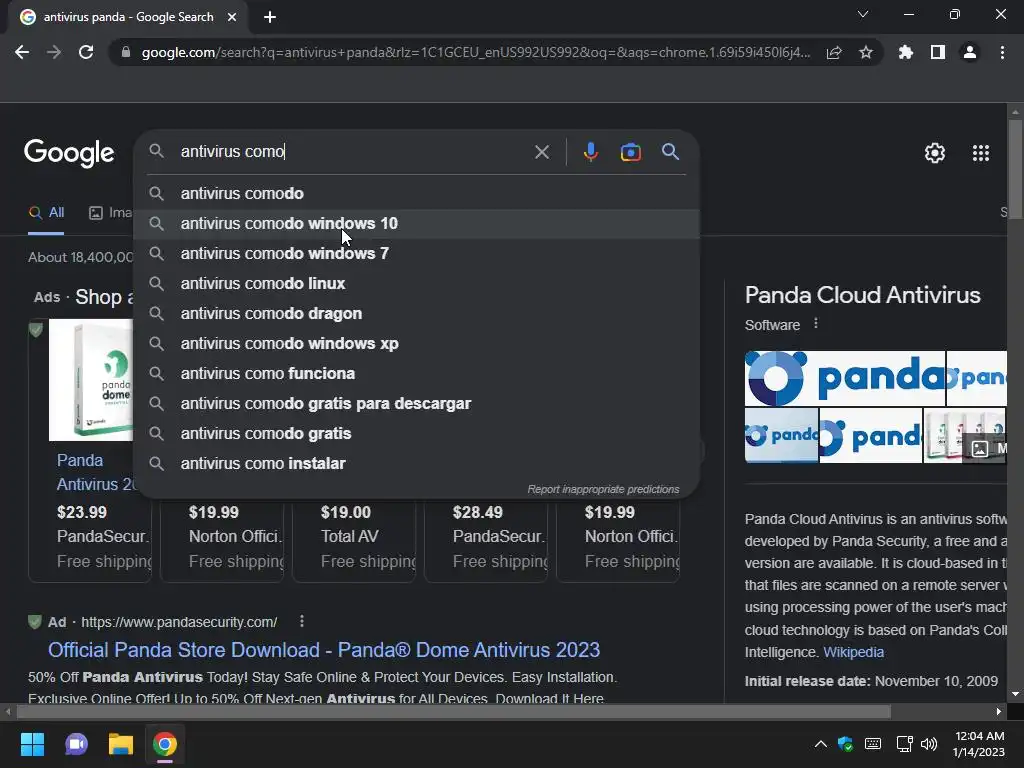Click the vertical scrollbar down arrow

pyautogui.click(x=1016, y=694)
